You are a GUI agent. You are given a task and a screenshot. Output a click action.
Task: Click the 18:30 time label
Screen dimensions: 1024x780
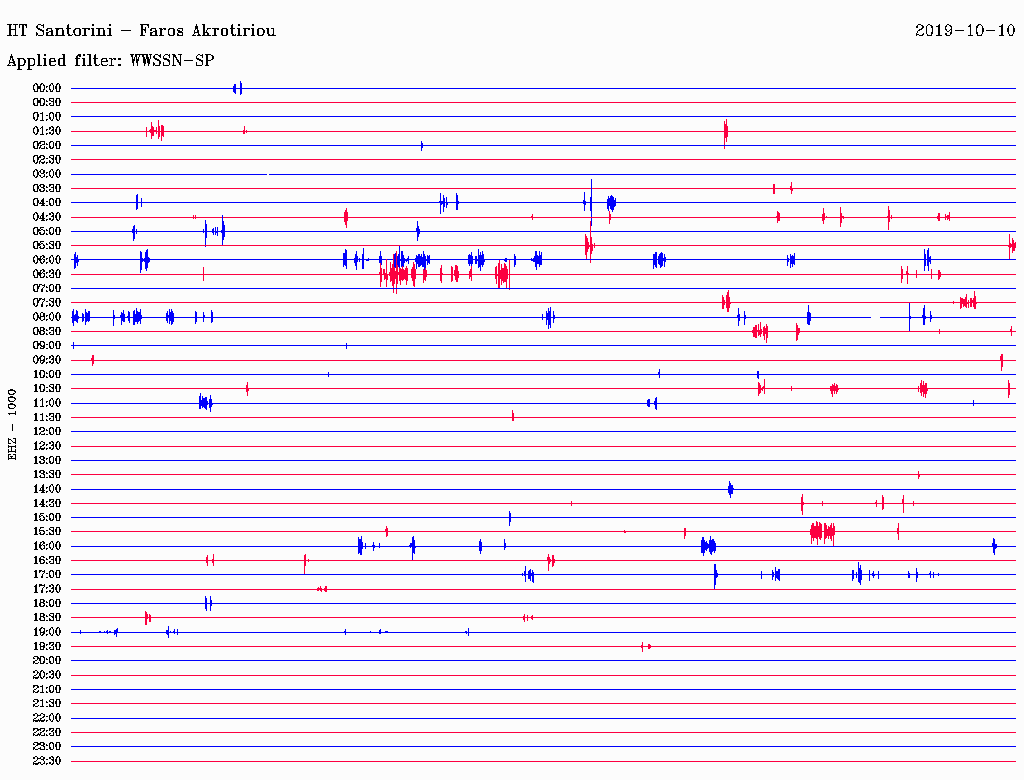coord(47,617)
